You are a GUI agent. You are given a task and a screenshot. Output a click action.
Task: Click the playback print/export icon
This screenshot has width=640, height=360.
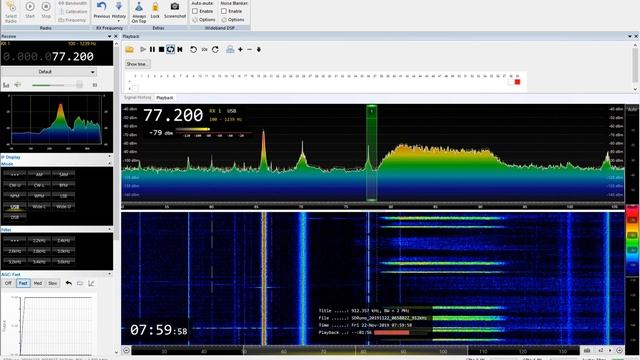[230, 49]
